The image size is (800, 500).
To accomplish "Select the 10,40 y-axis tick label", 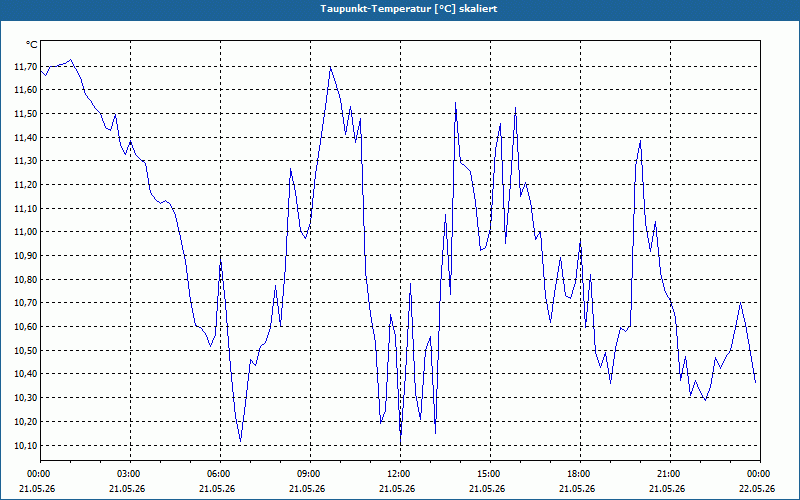I will [26, 374].
